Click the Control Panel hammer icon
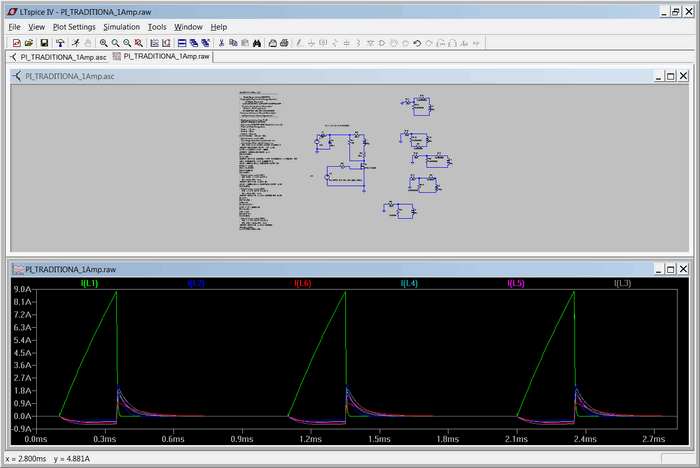 coord(60,43)
